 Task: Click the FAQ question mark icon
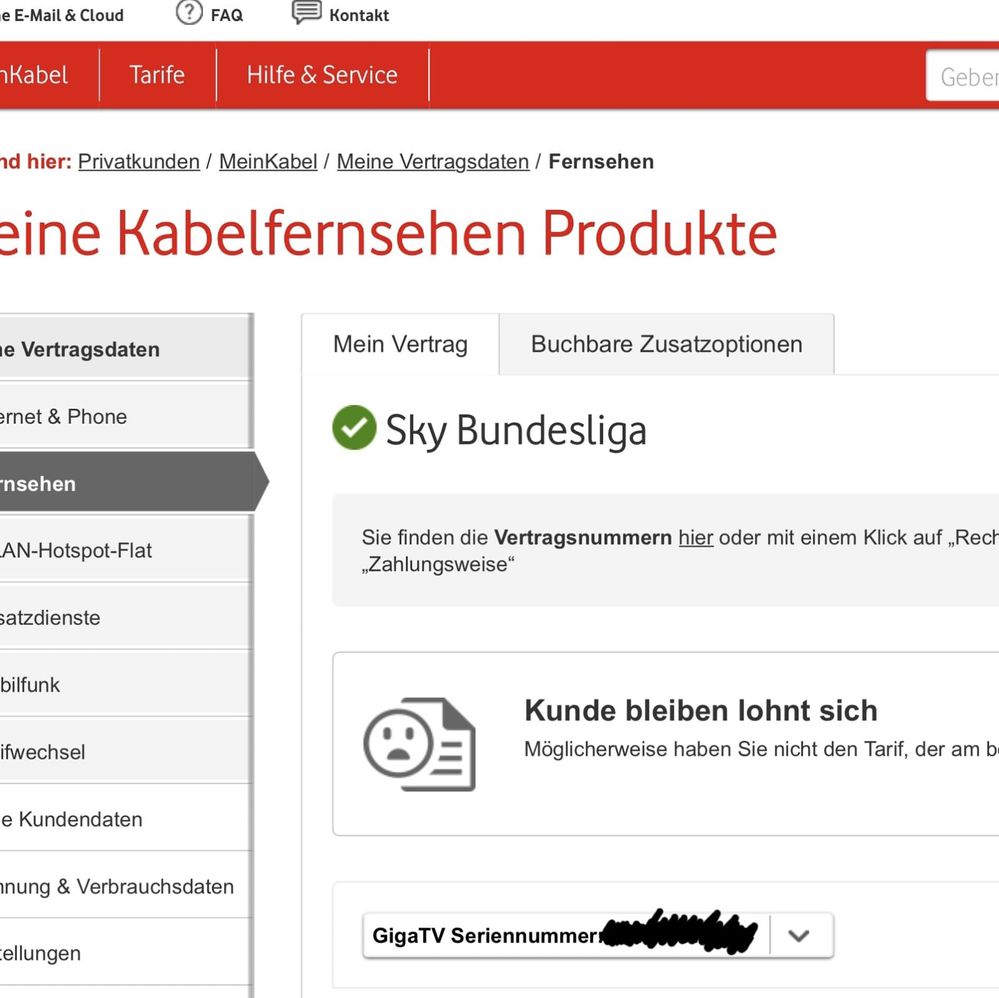pos(189,13)
